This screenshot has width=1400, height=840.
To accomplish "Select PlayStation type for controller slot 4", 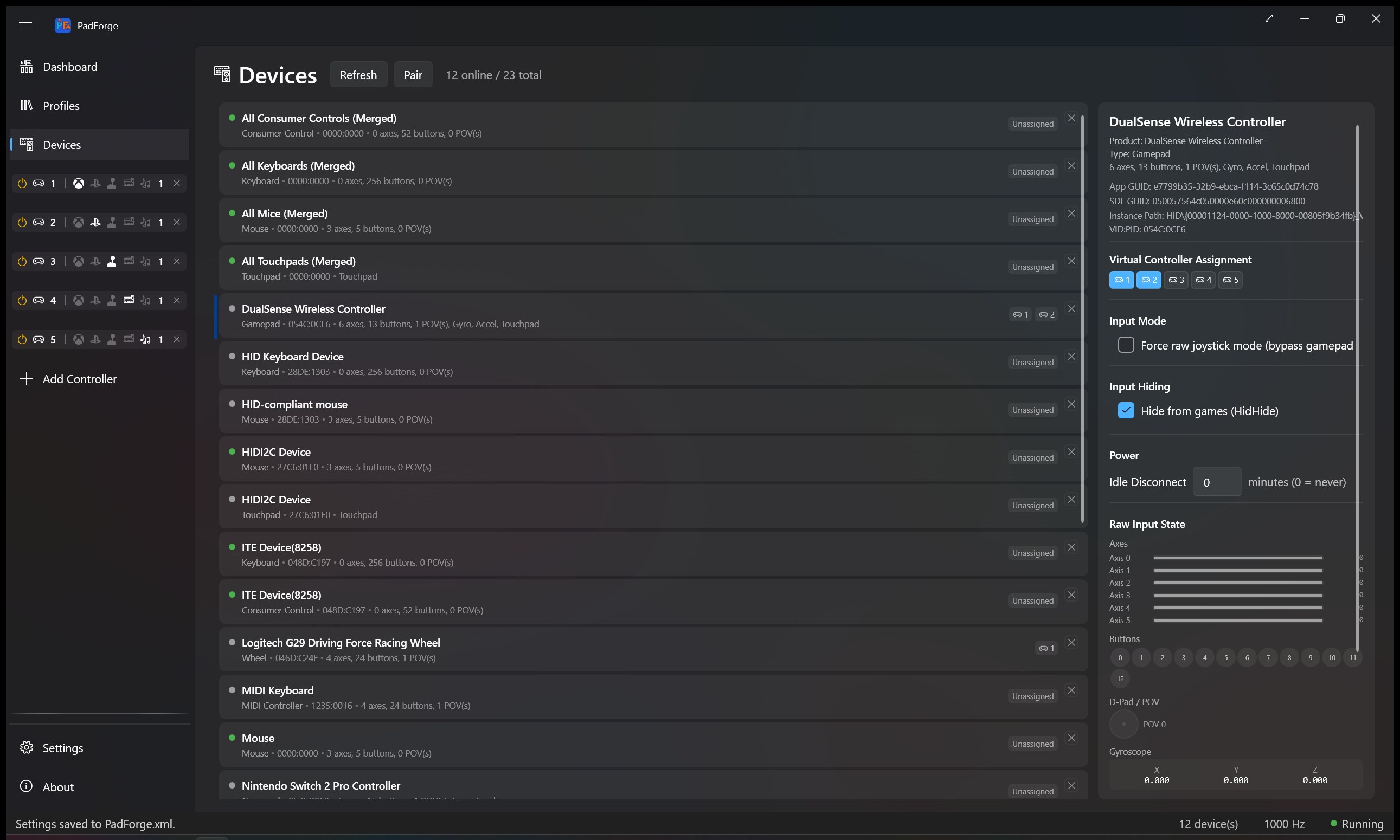I will (x=95, y=301).
